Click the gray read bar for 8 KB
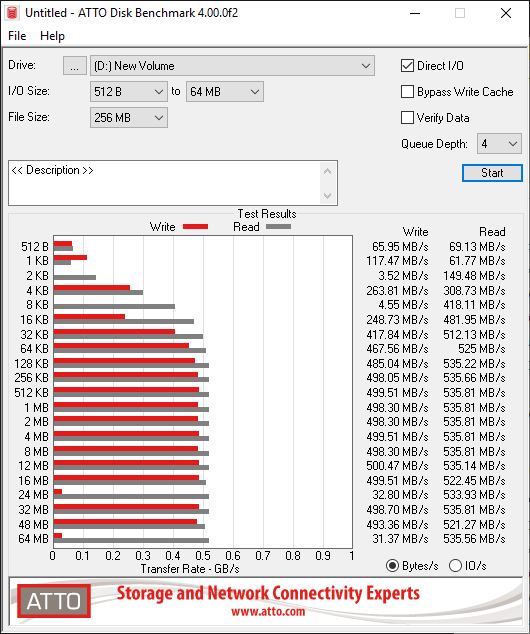 [114, 306]
